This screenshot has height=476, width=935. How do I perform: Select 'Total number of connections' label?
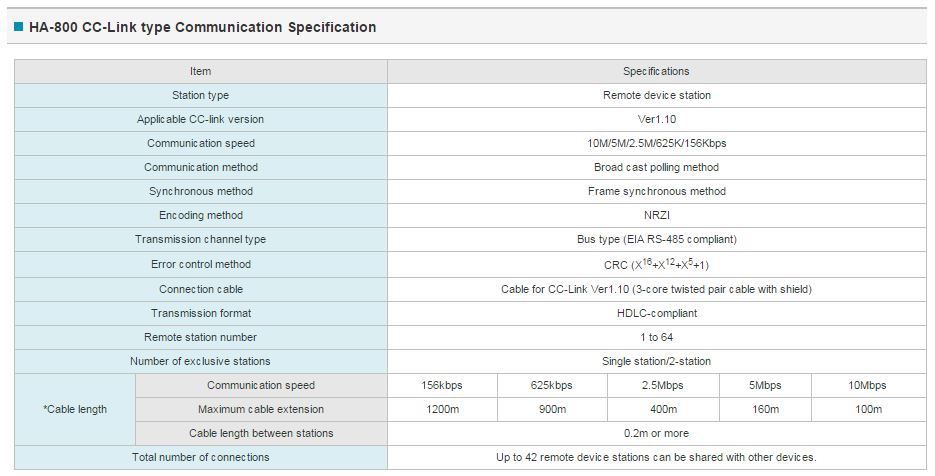coord(200,457)
